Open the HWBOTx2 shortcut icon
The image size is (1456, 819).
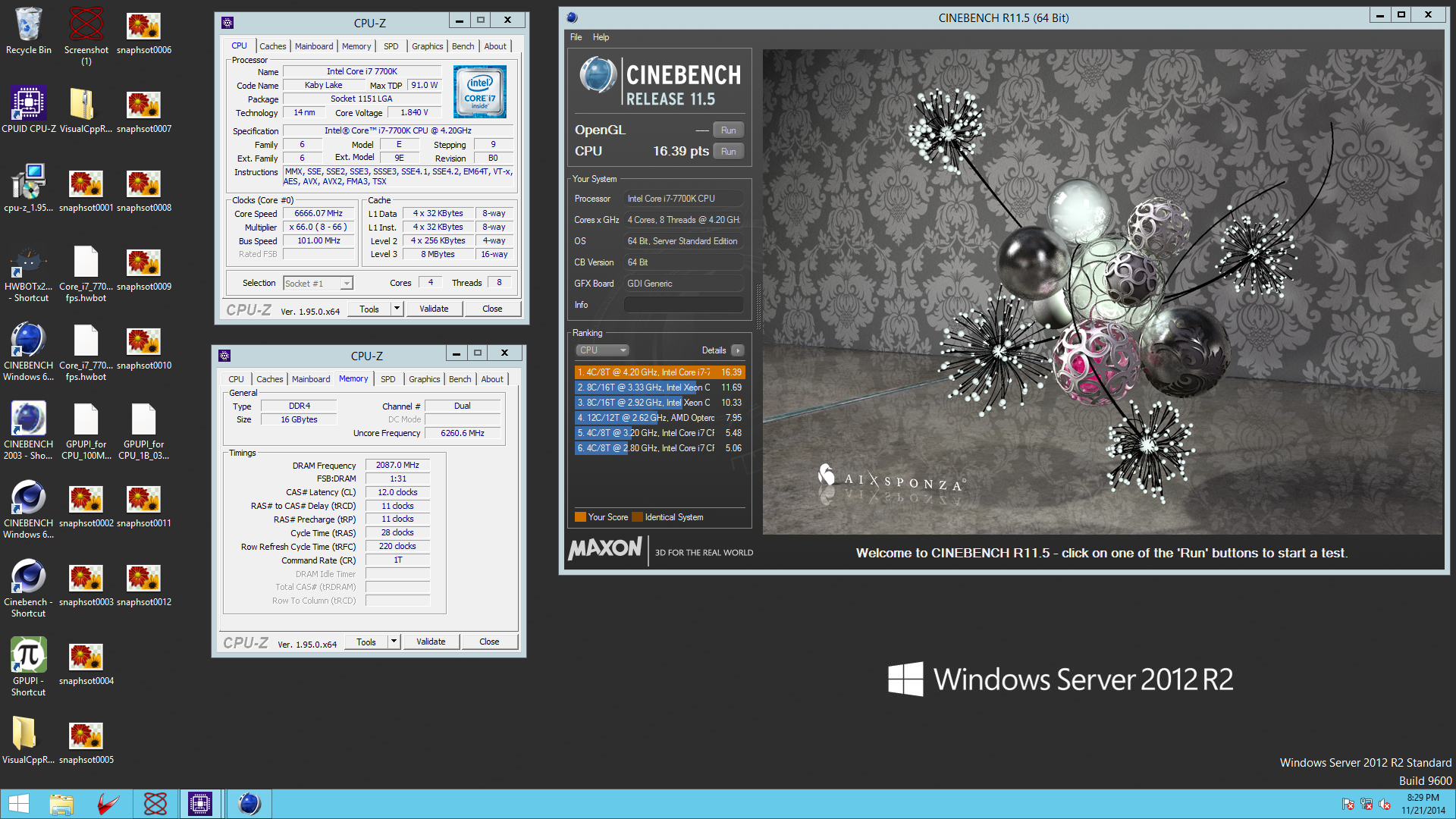[x=28, y=274]
